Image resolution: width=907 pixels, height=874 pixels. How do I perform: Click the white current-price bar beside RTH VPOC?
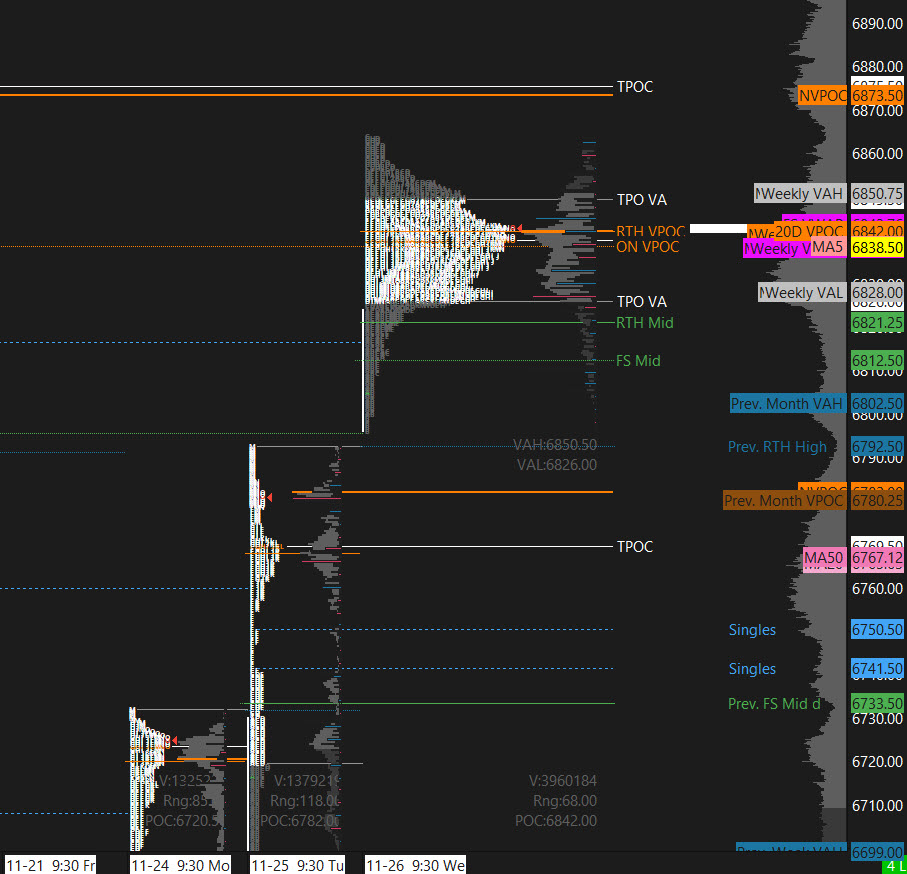718,229
